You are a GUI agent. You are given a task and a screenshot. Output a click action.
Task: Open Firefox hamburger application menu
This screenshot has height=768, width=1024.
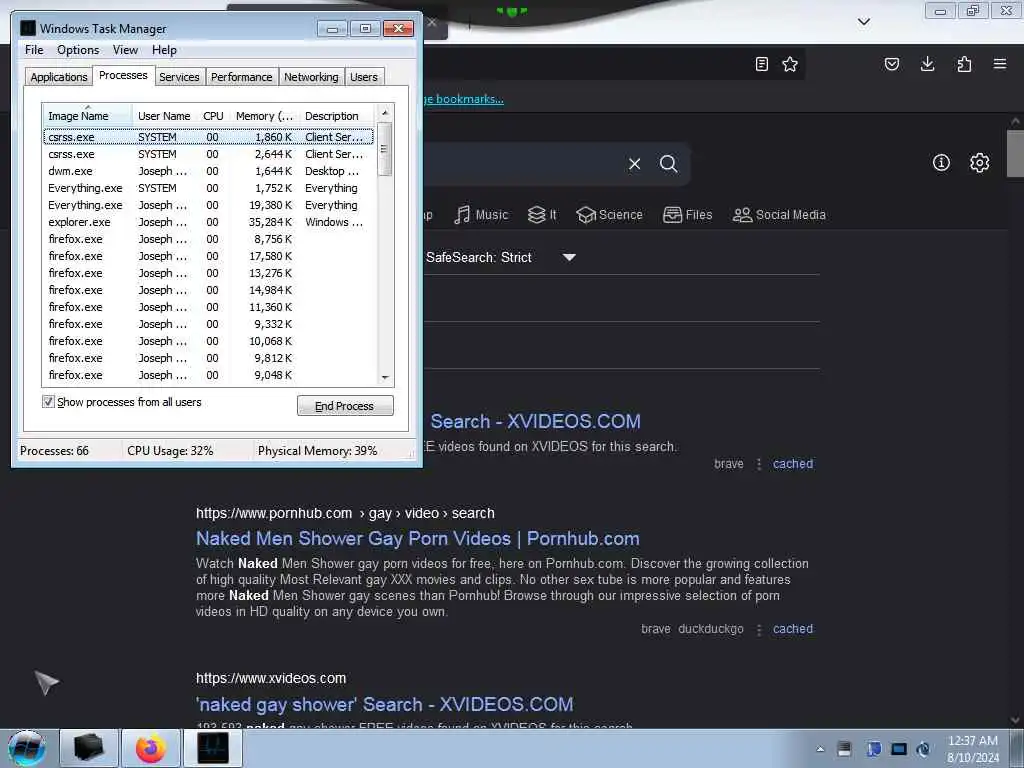point(1000,64)
